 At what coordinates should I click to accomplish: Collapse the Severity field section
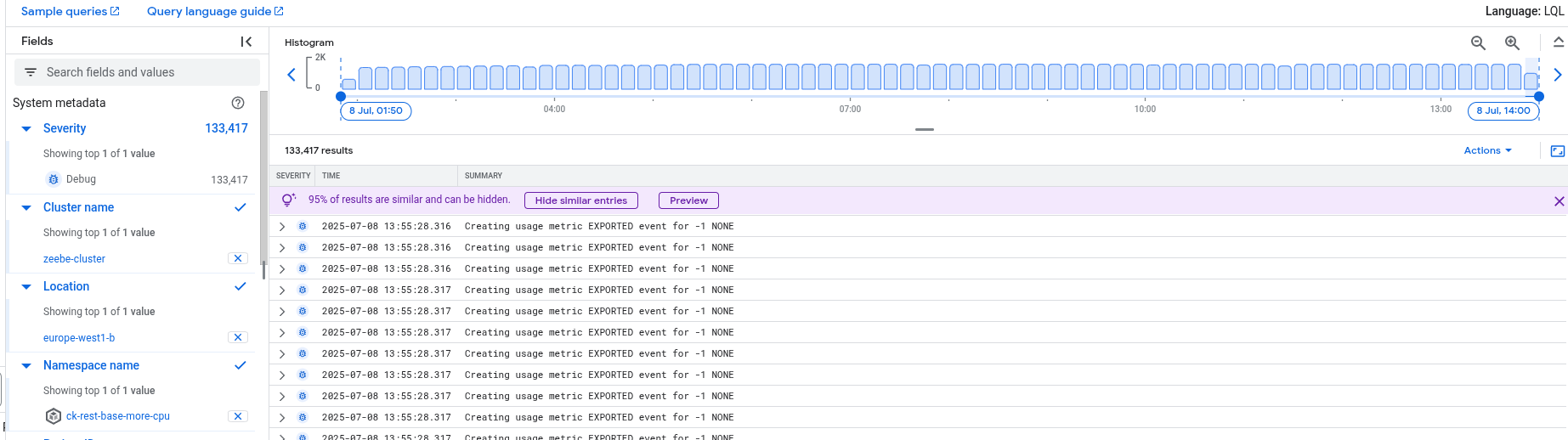(26, 128)
